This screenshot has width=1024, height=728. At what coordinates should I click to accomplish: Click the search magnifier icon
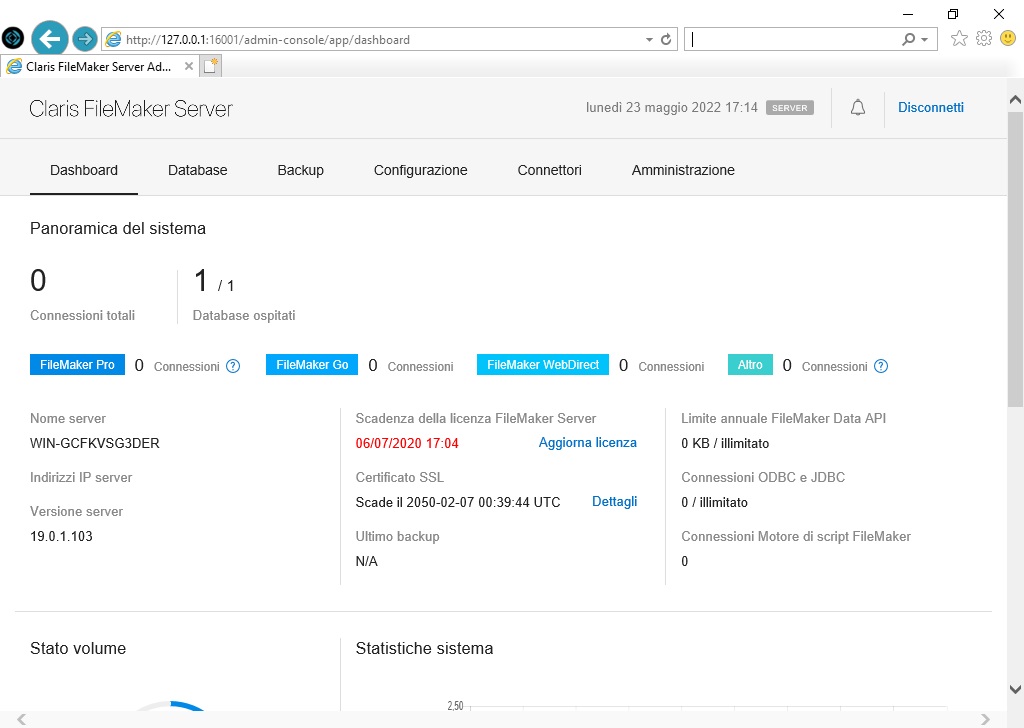pos(908,39)
